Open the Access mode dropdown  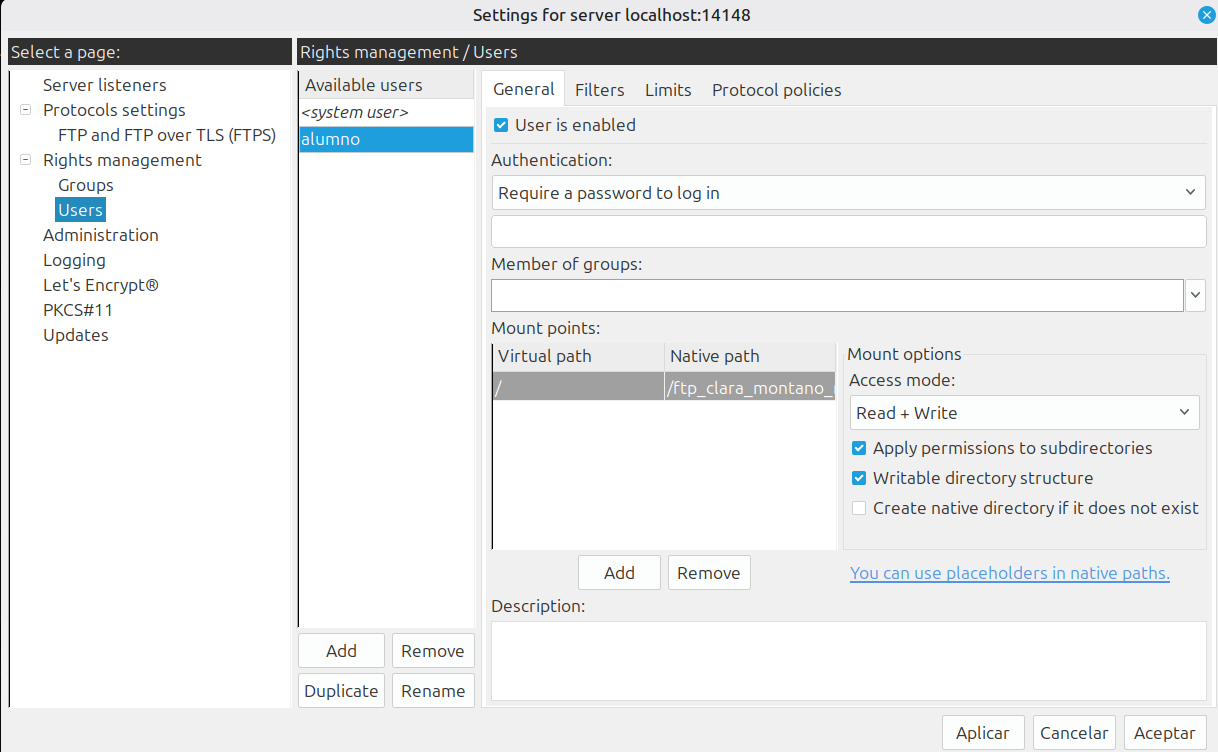[x=1024, y=413]
